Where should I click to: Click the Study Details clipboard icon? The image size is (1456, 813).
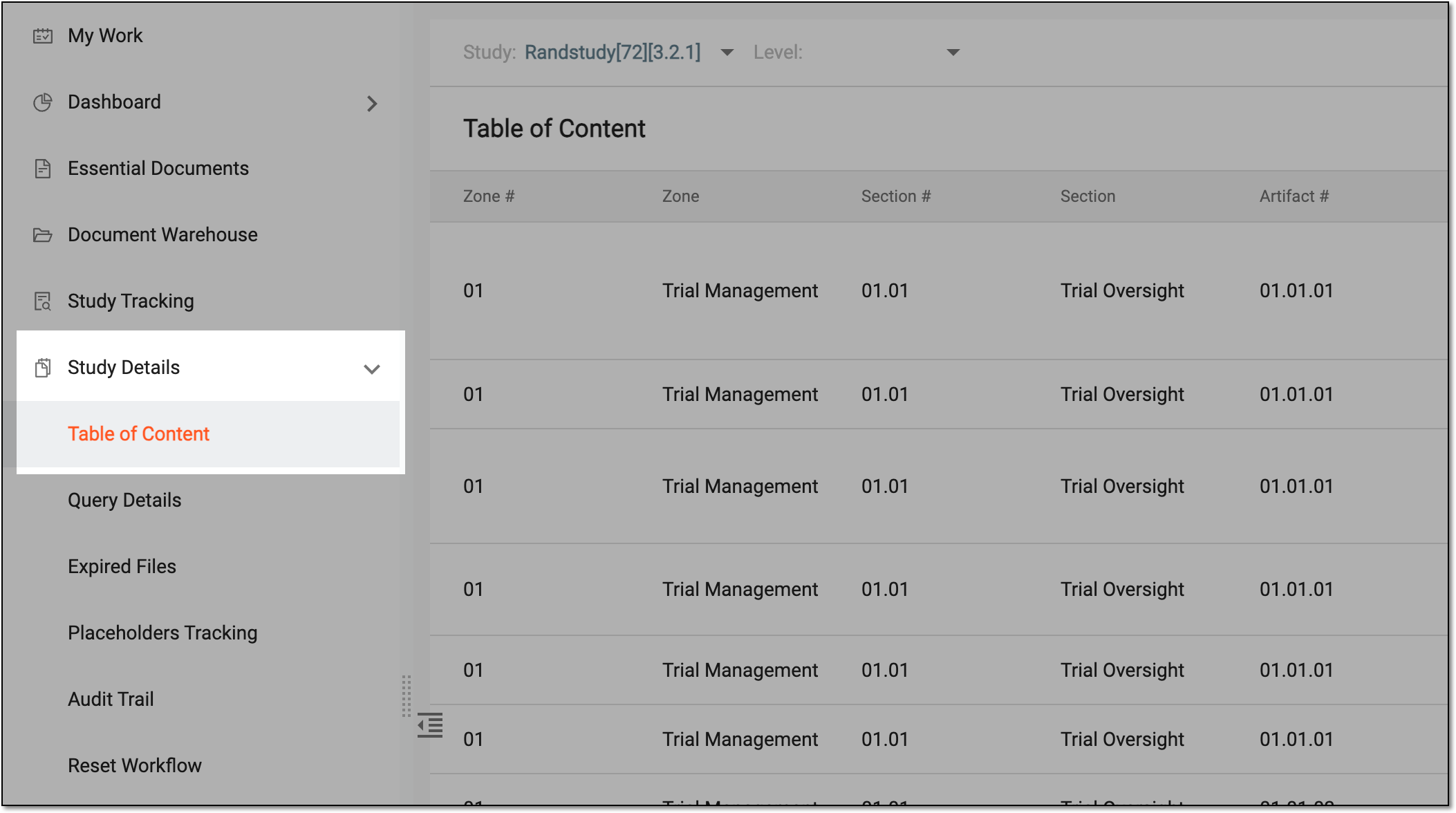(x=43, y=368)
